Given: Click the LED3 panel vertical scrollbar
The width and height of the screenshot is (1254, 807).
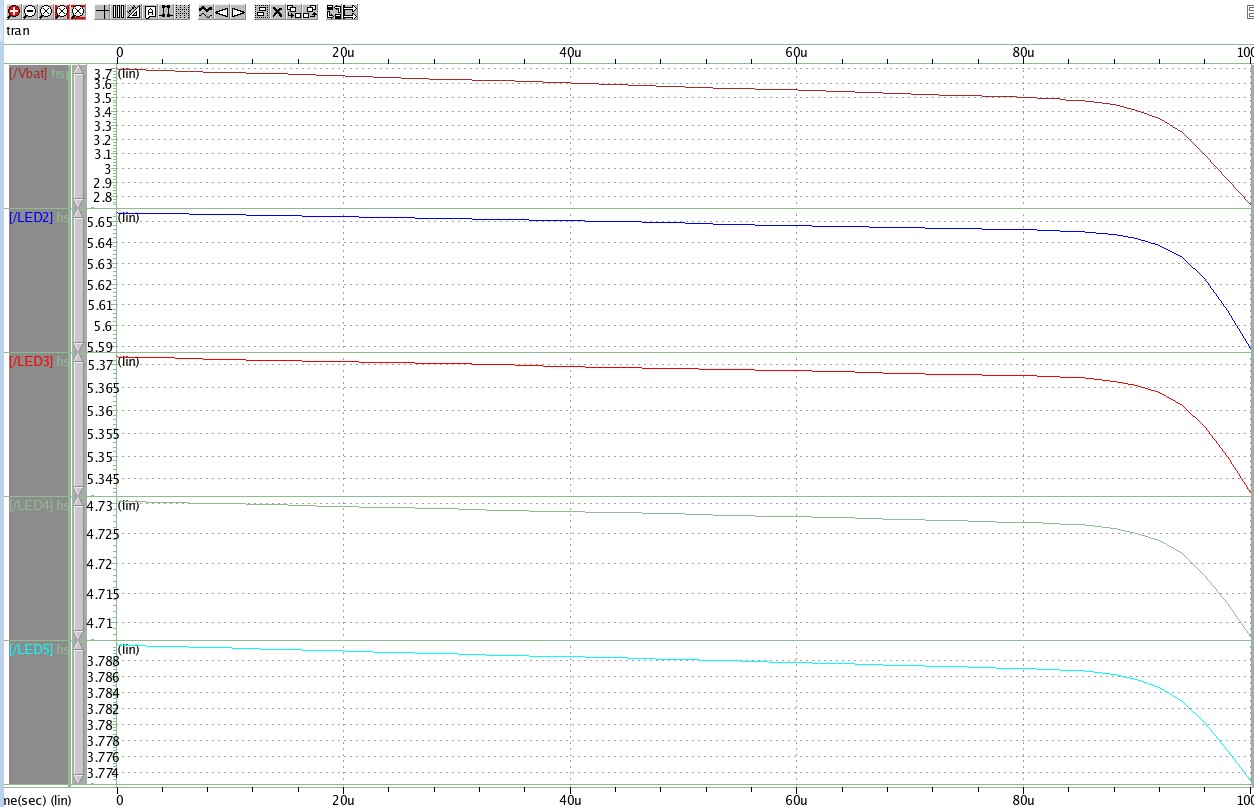Looking at the screenshot, I should tap(78, 423).
